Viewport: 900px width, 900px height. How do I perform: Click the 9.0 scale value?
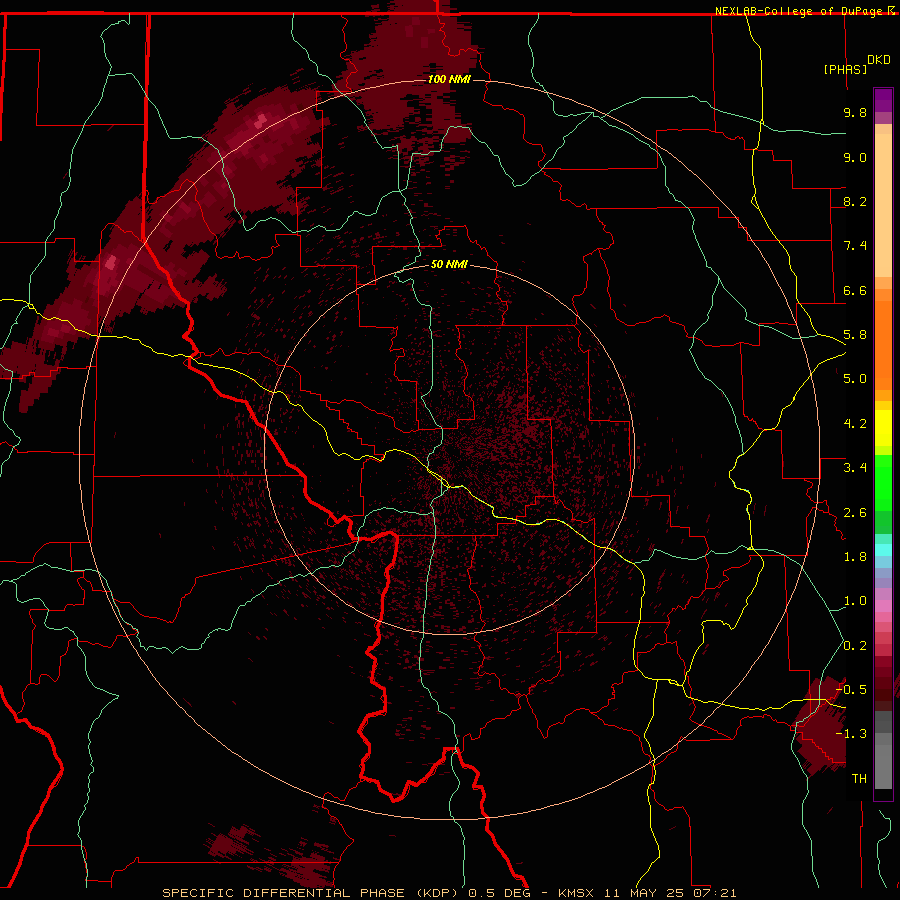855,157
